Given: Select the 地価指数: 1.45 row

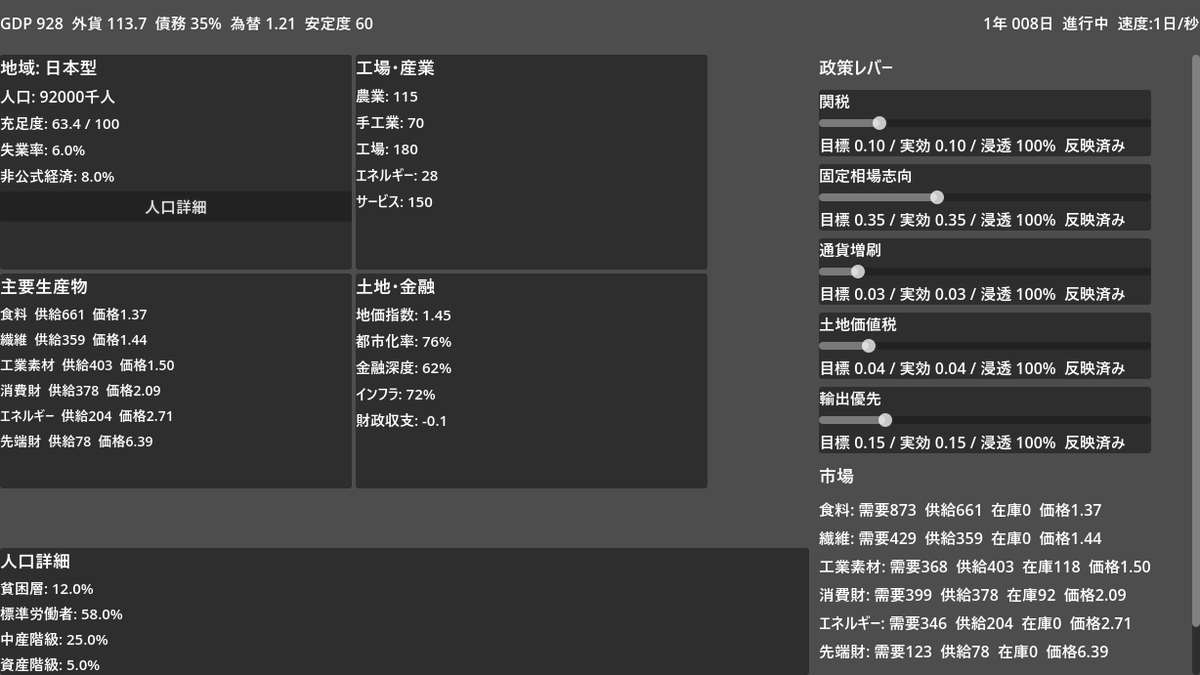Looking at the screenshot, I should point(404,315).
